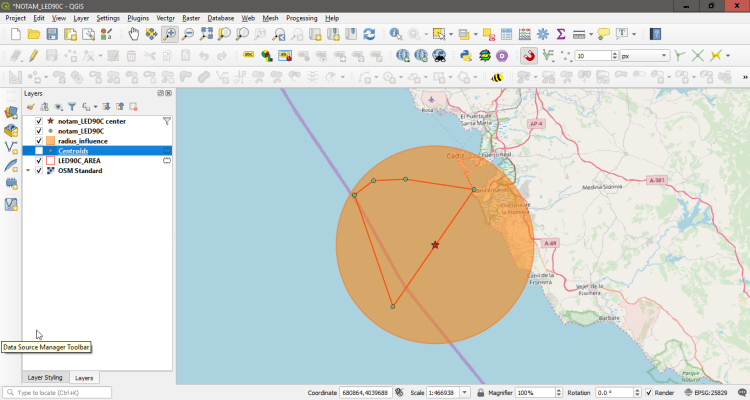The image size is (750, 400).
Task: Click the Coordinate input field
Action: pyautogui.click(x=366, y=392)
